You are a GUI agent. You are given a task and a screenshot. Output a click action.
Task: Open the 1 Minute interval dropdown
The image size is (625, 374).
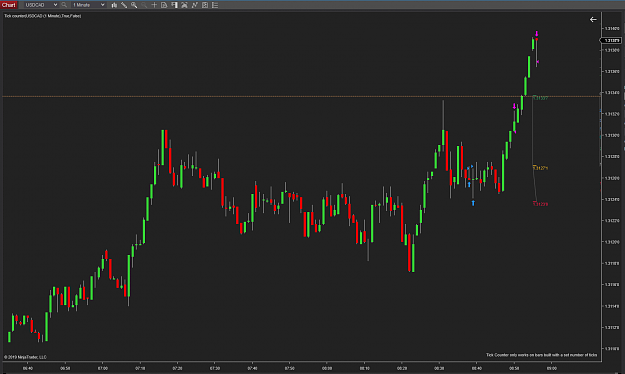tap(88, 5)
